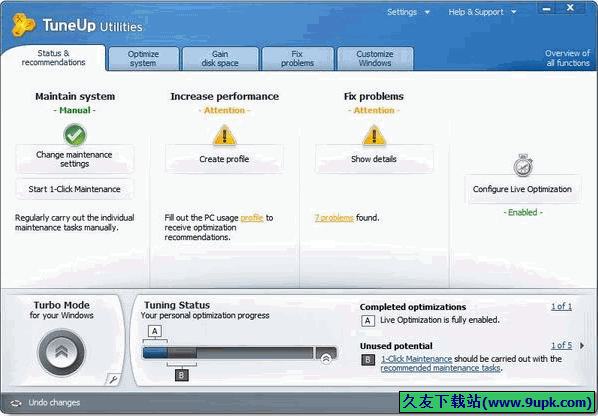Open the Fix problems tab

(297, 59)
